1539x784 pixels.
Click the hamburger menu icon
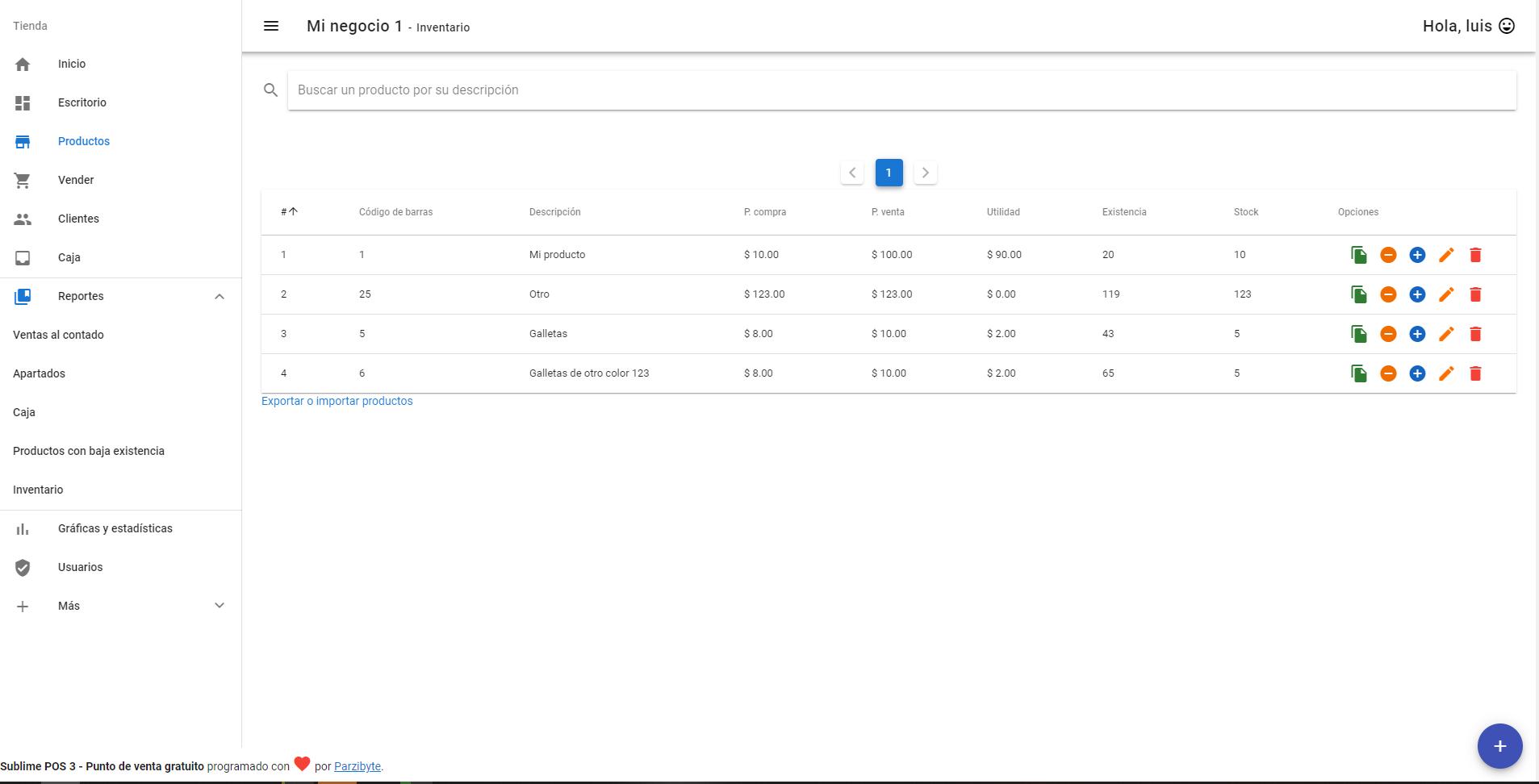(271, 26)
